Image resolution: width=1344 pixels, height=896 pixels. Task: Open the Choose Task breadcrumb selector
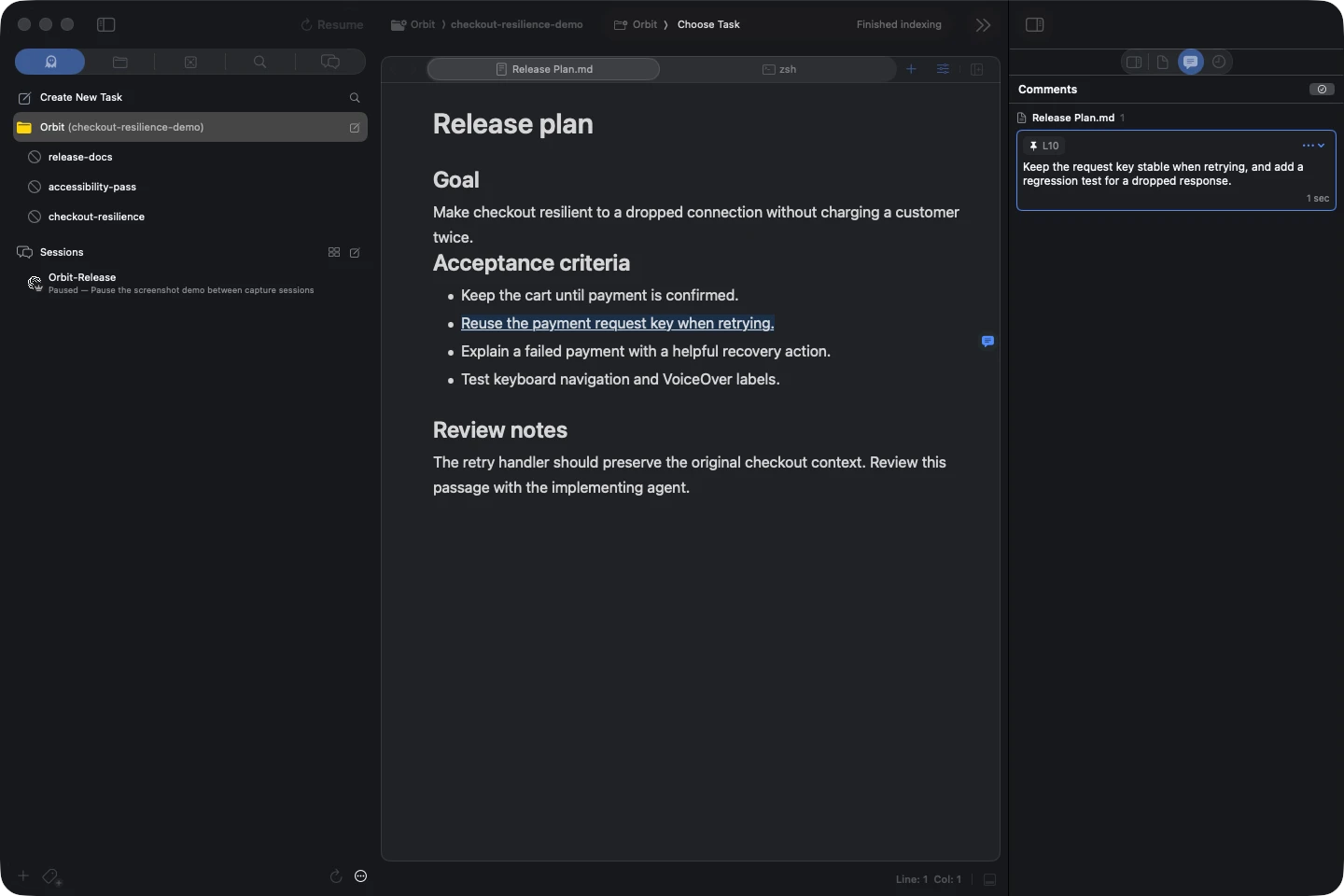pyautogui.click(x=708, y=24)
